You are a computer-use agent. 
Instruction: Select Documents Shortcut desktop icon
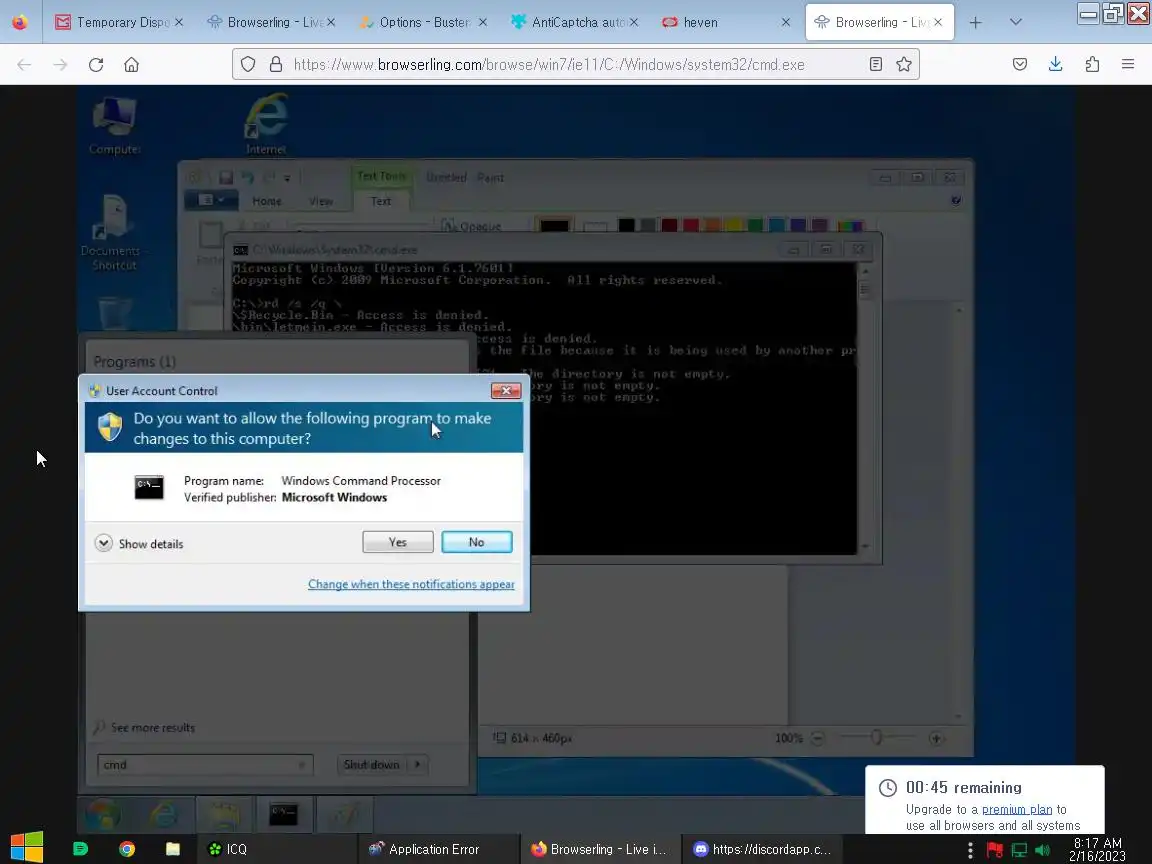pos(114,233)
